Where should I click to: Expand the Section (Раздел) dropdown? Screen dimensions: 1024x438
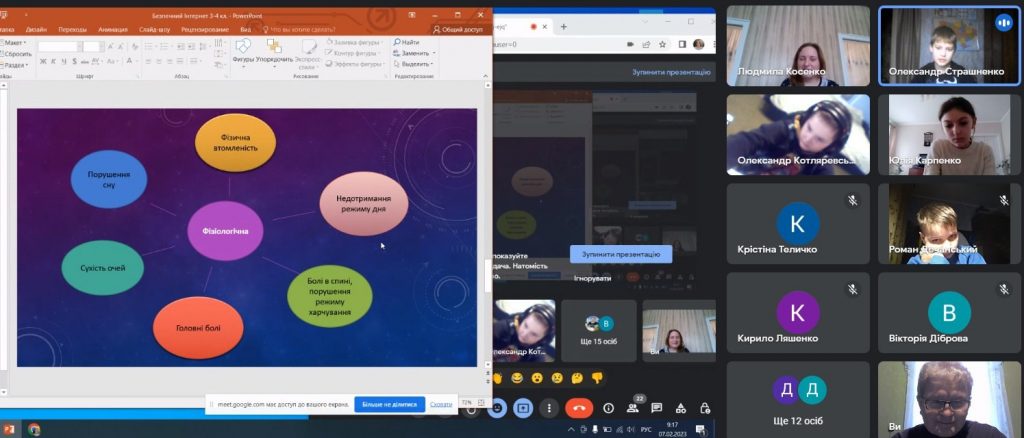(14, 65)
